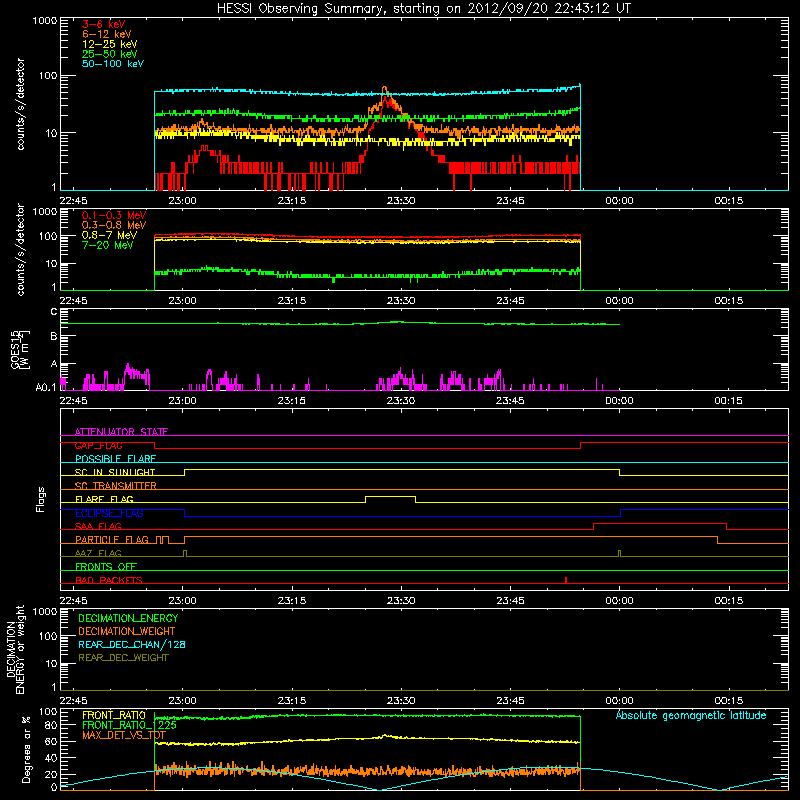Viewport: 800px width, 800px height.
Task: Select the 12-25 keV legend label
Action: 110,44
